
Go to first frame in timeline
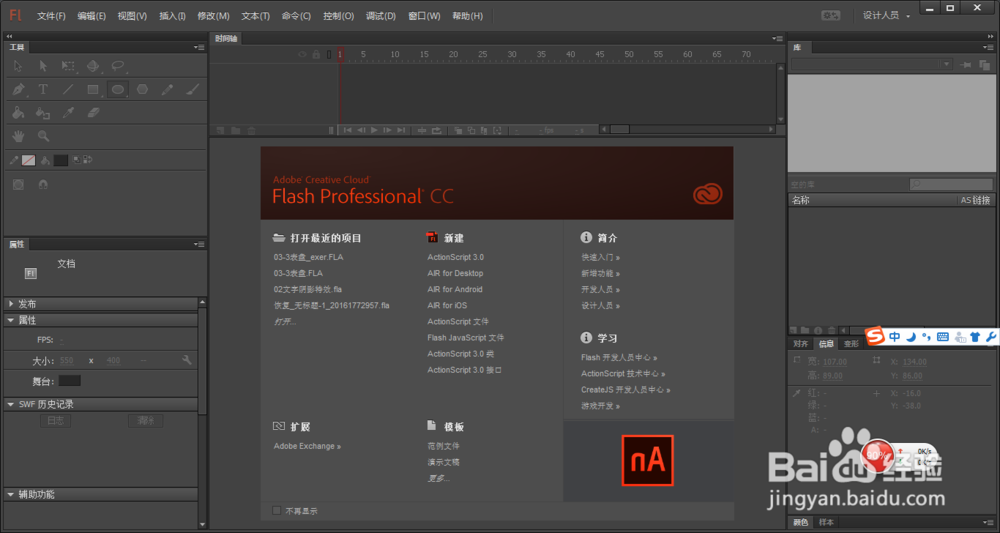coord(348,130)
